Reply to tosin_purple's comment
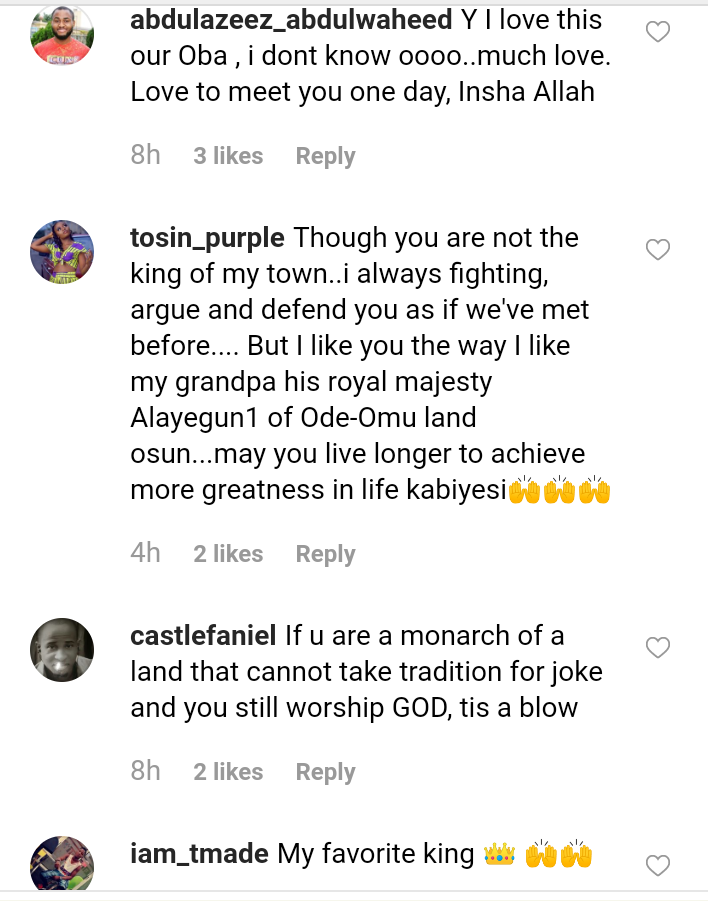 325,554
